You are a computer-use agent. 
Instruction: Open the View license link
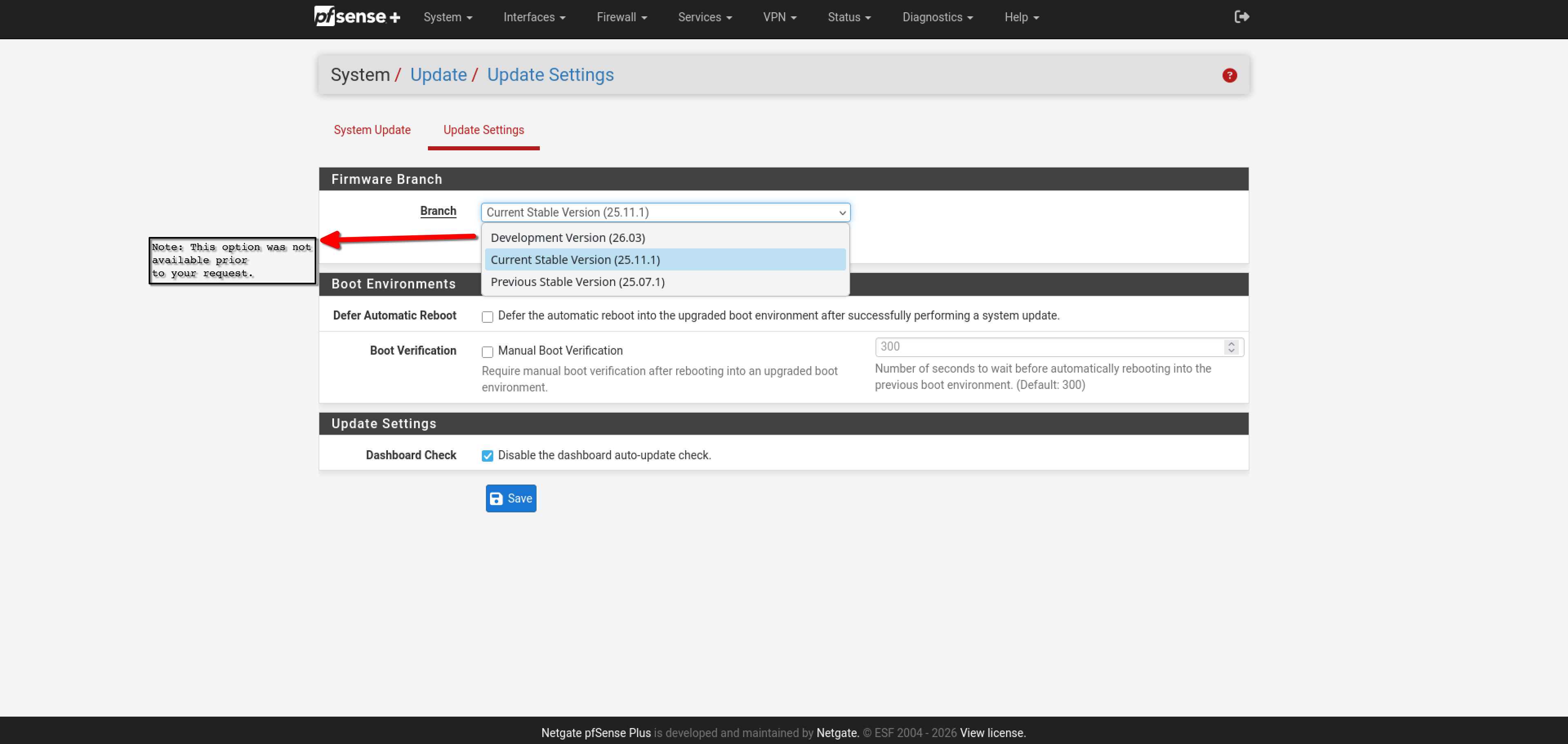click(x=992, y=733)
